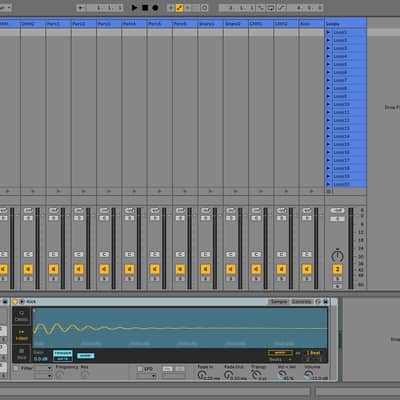This screenshot has width=400, height=400.
Task: Mute Kick track with its activator
Action: pos(307,269)
